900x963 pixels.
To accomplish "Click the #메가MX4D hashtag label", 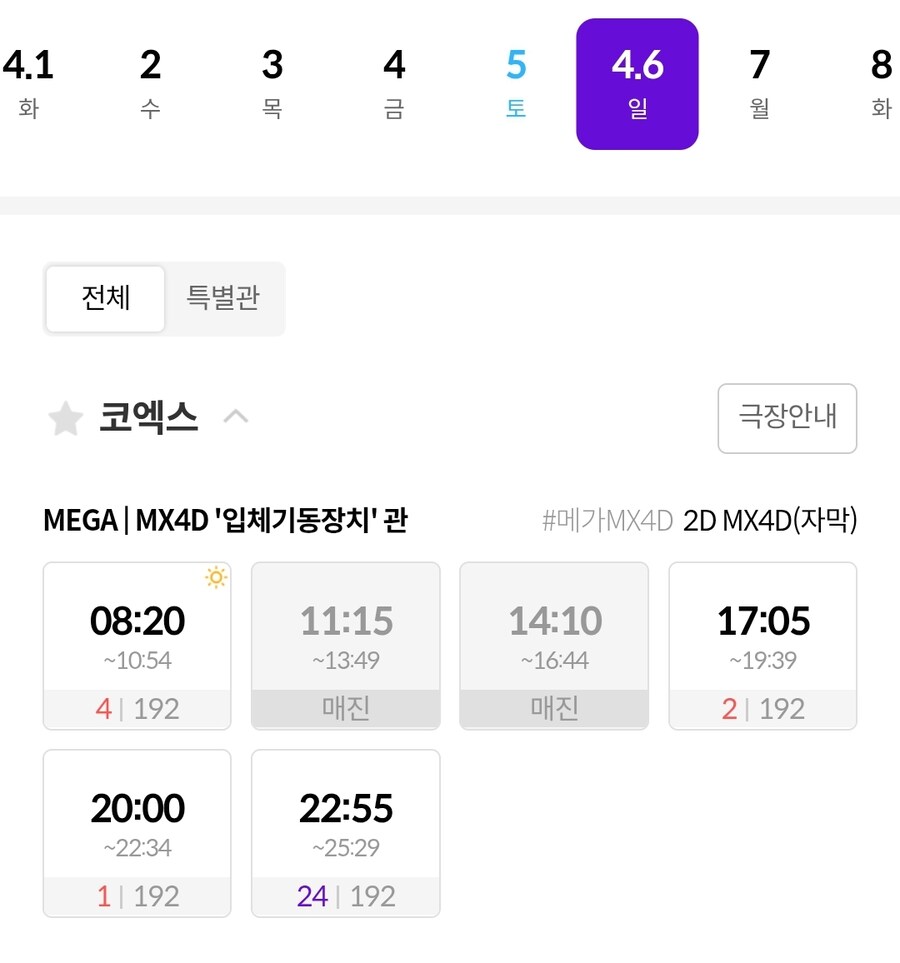I will point(607,521).
